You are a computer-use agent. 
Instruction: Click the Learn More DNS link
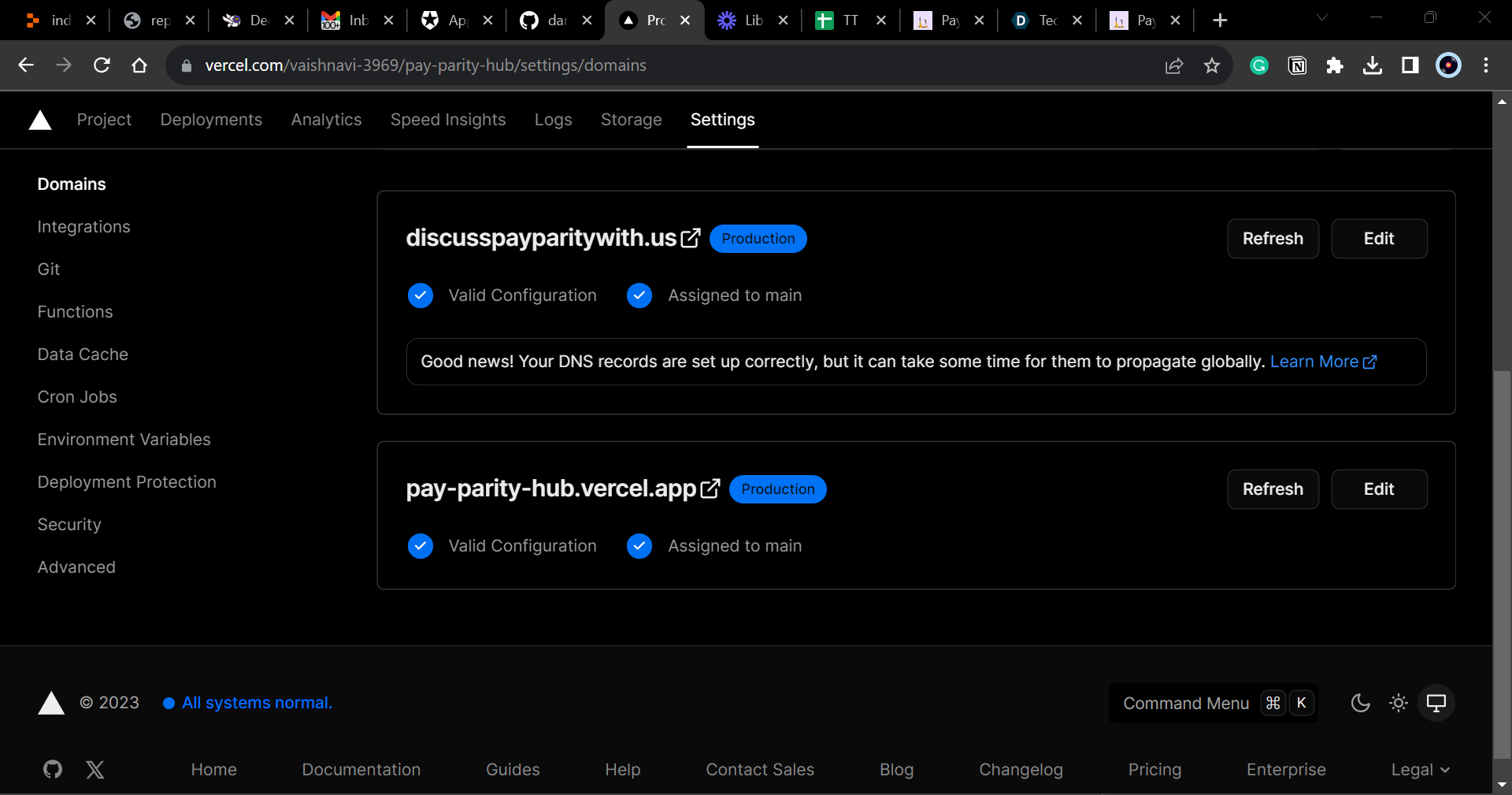[x=1323, y=362]
